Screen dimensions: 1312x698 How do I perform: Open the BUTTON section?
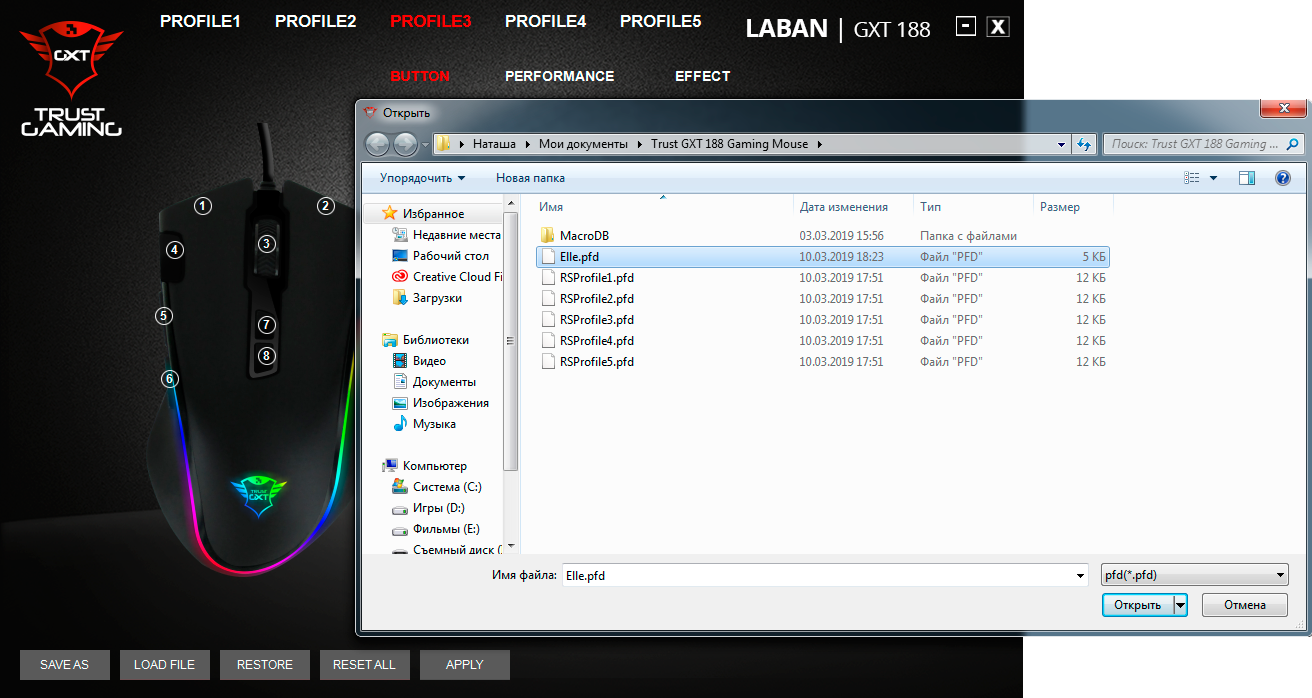tap(420, 76)
